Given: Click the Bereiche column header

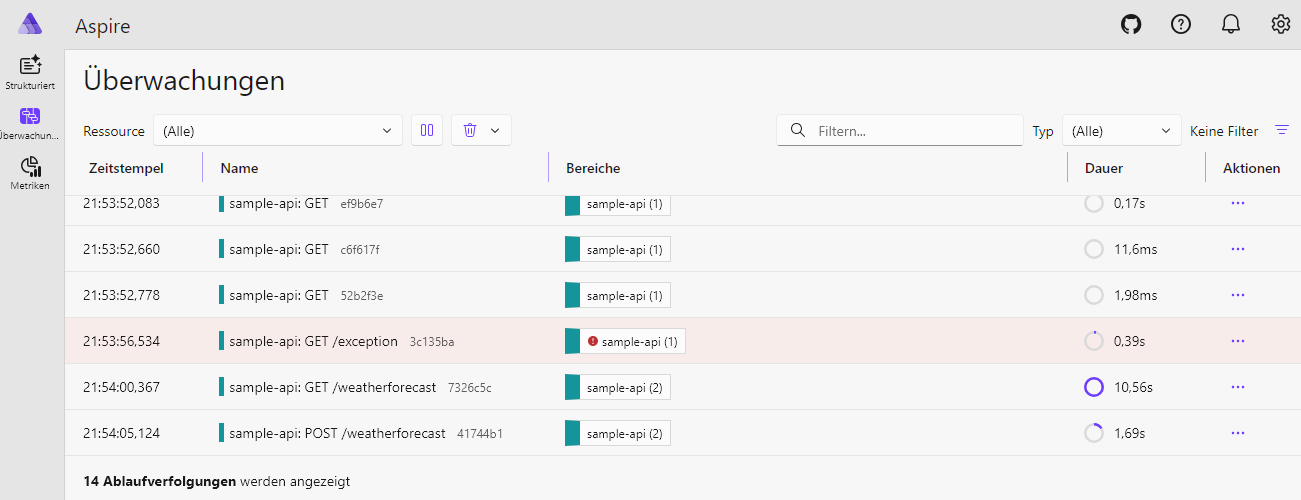Looking at the screenshot, I should pyautogui.click(x=593, y=168).
